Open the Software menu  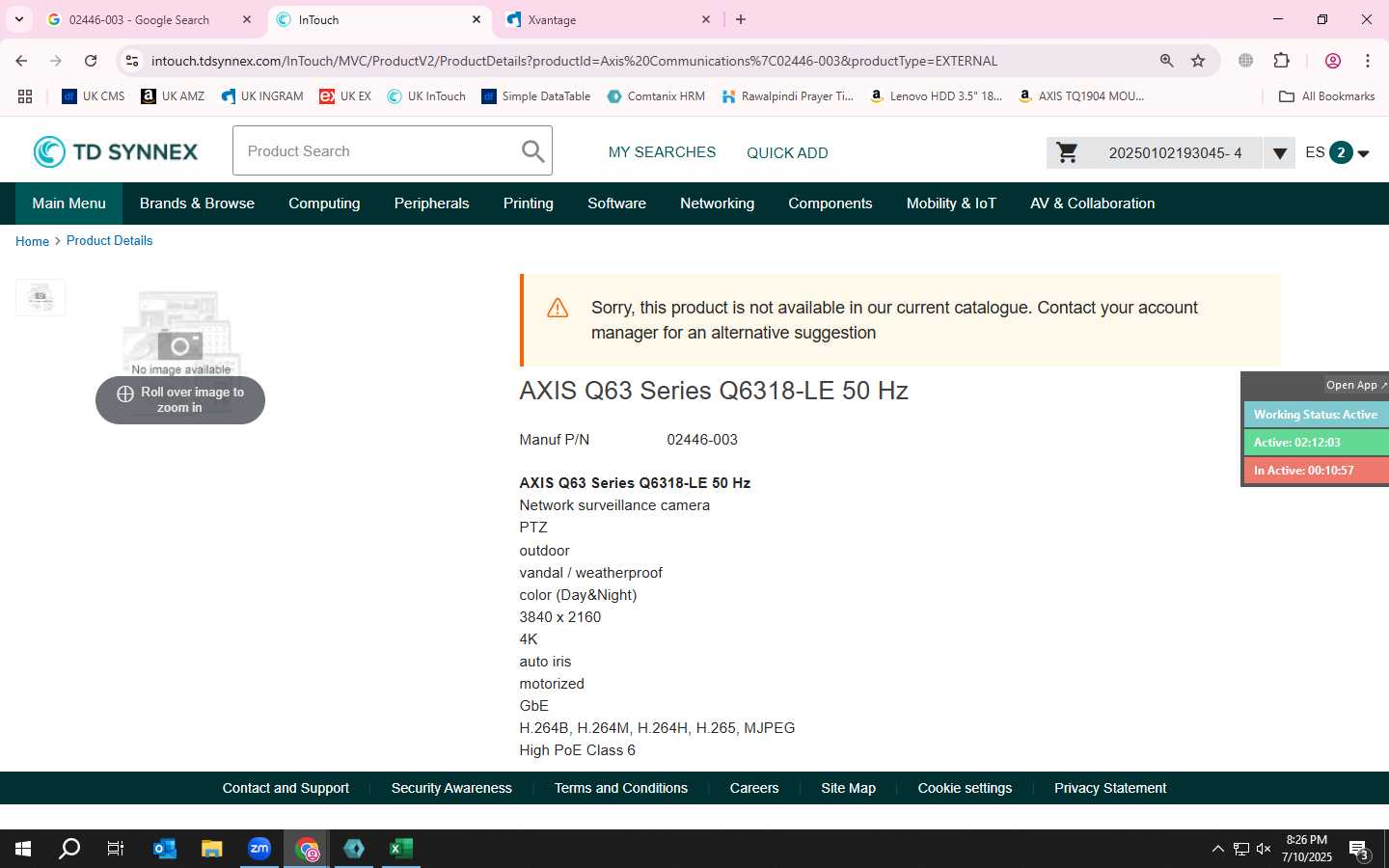(616, 203)
